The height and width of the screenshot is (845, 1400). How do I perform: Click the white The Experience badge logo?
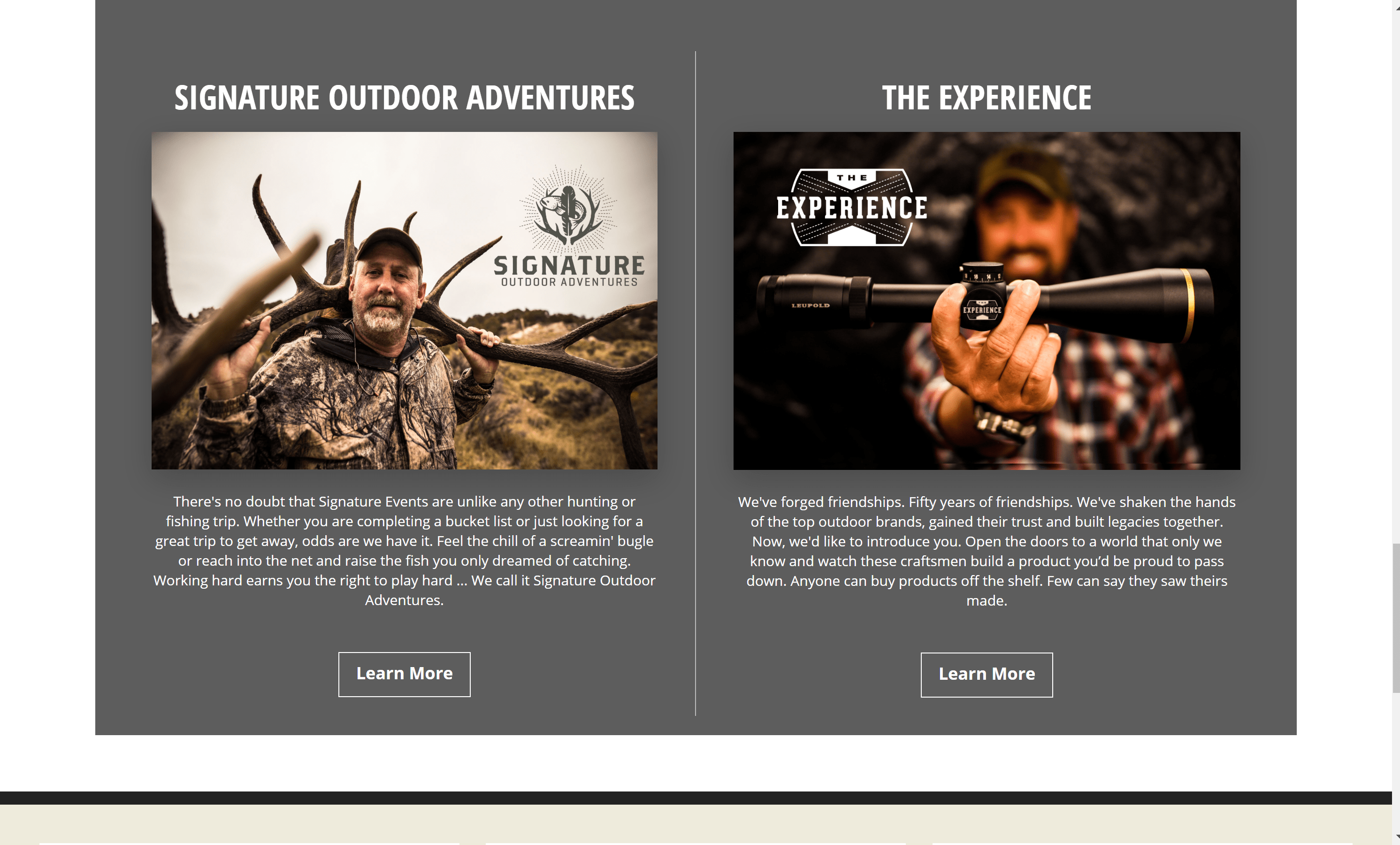point(852,207)
